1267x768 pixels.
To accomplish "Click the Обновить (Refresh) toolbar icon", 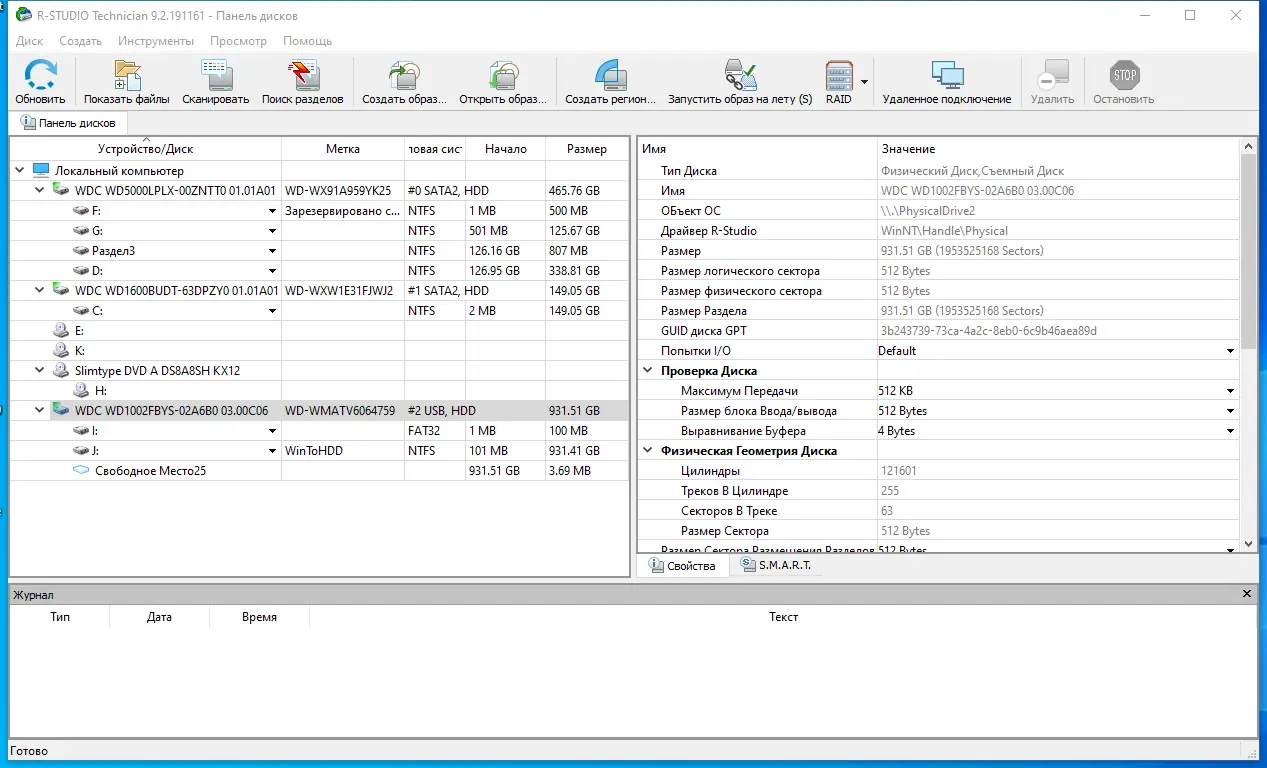I will pos(39,80).
